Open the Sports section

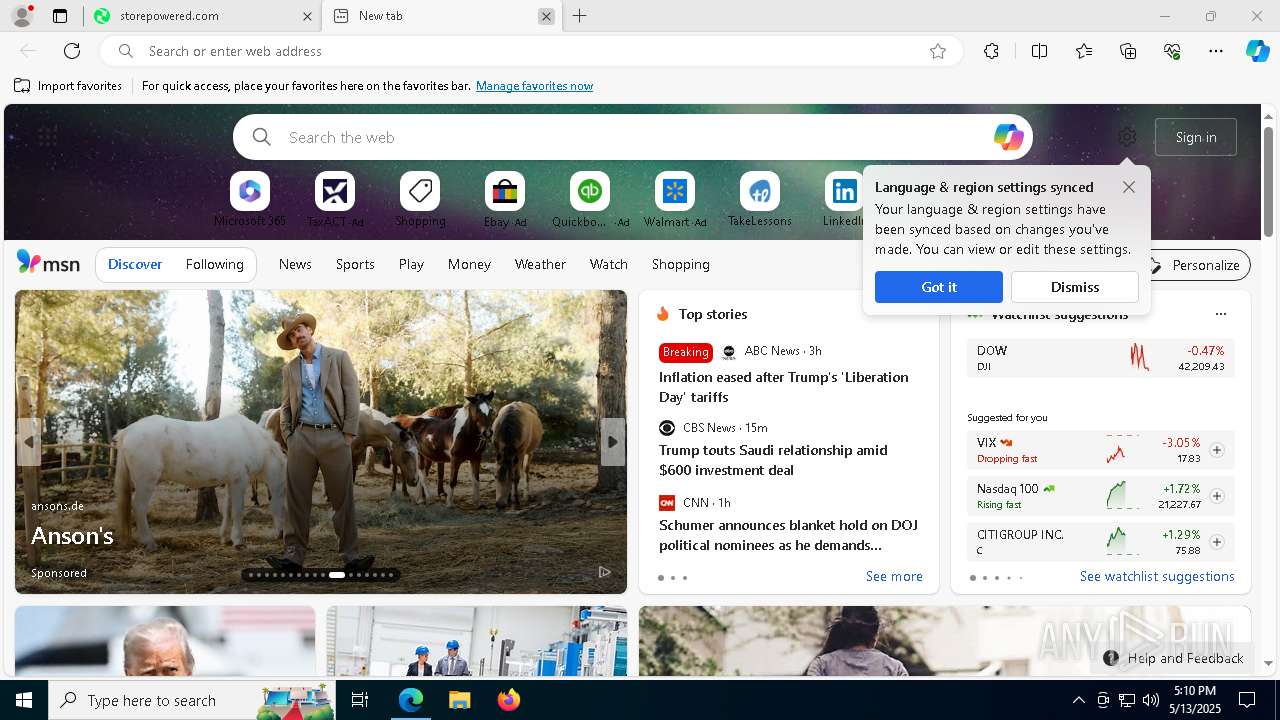355,264
